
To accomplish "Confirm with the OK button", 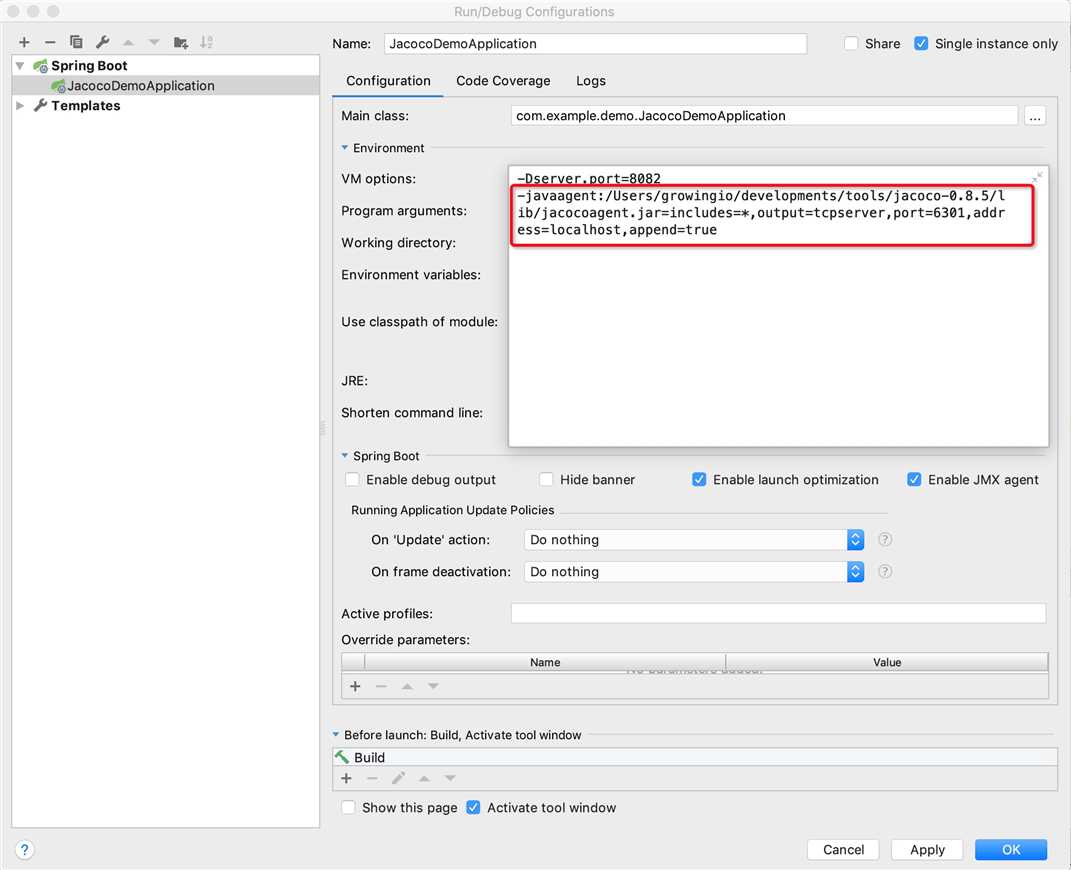I will coord(1011,850).
